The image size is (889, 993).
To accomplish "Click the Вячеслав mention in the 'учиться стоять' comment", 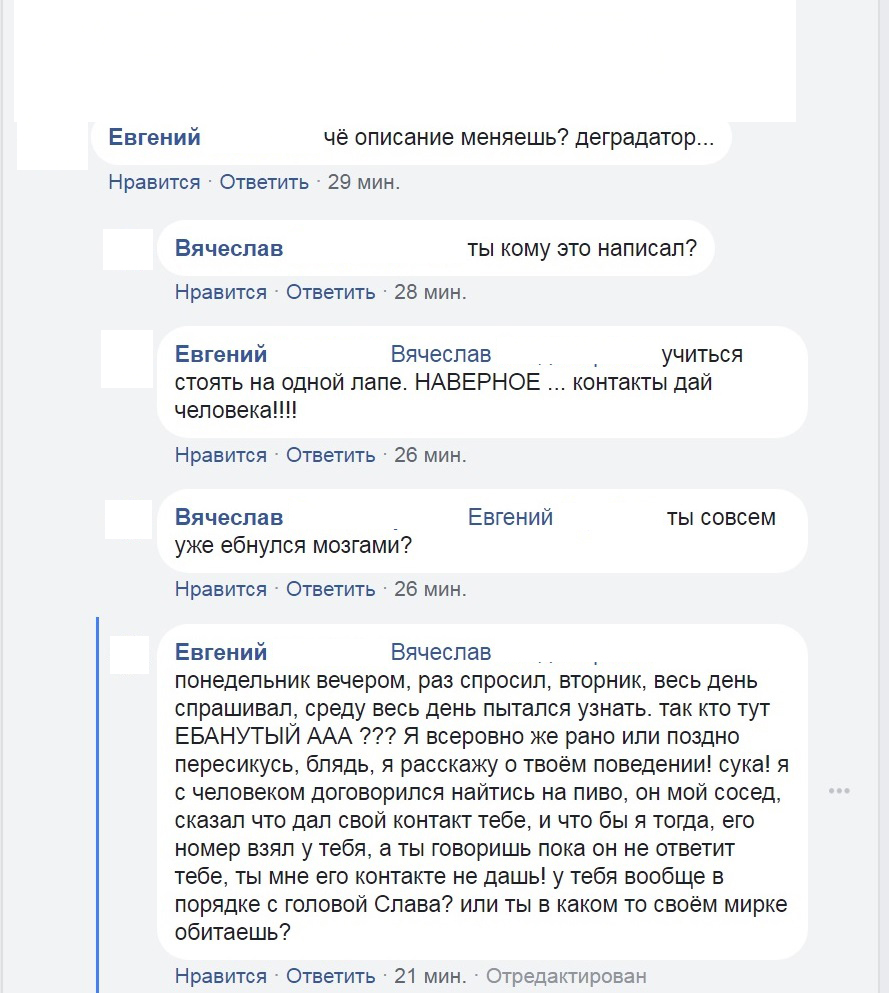I will point(441,355).
